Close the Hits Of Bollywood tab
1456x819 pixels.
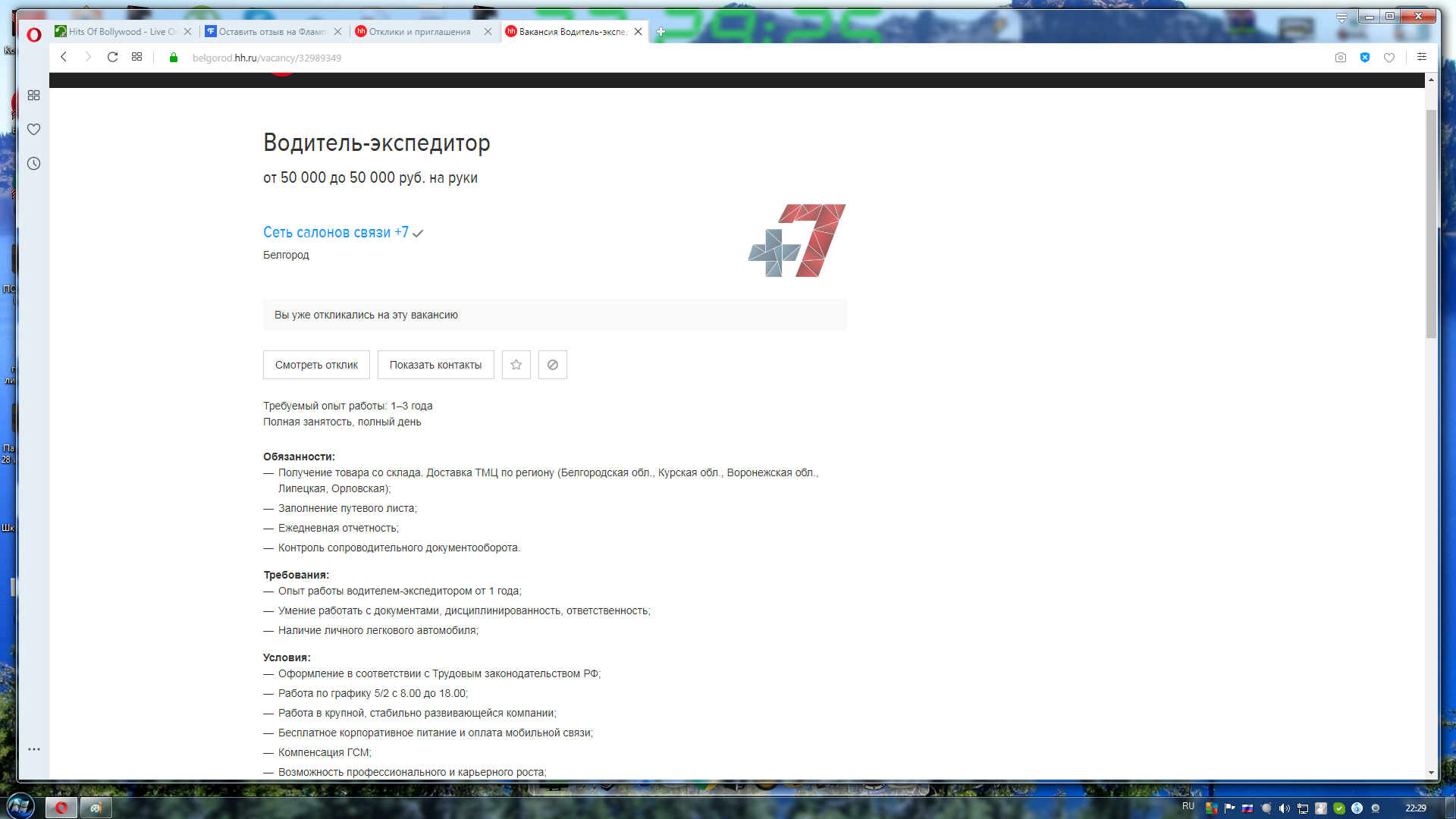188,32
